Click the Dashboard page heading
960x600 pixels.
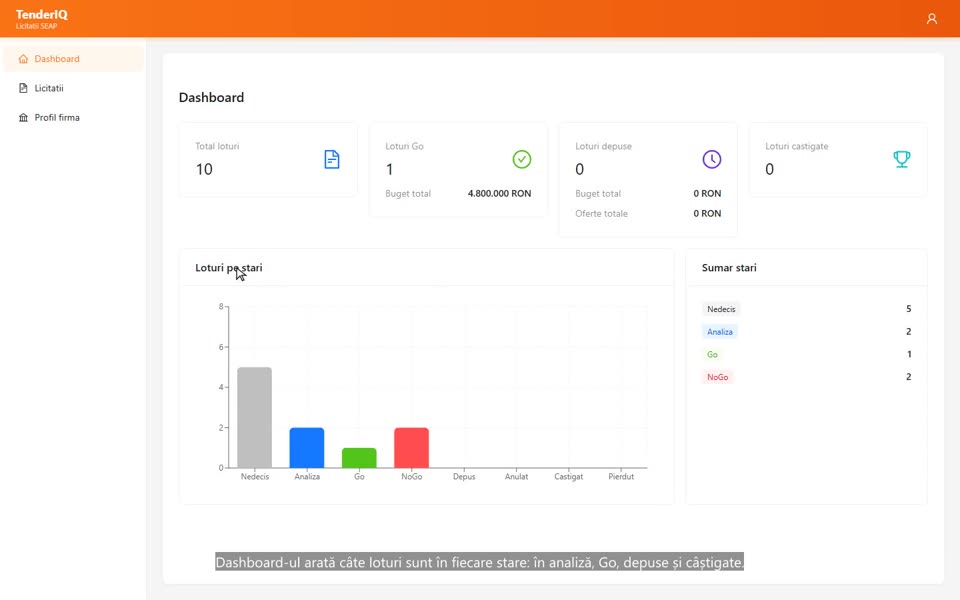(211, 97)
